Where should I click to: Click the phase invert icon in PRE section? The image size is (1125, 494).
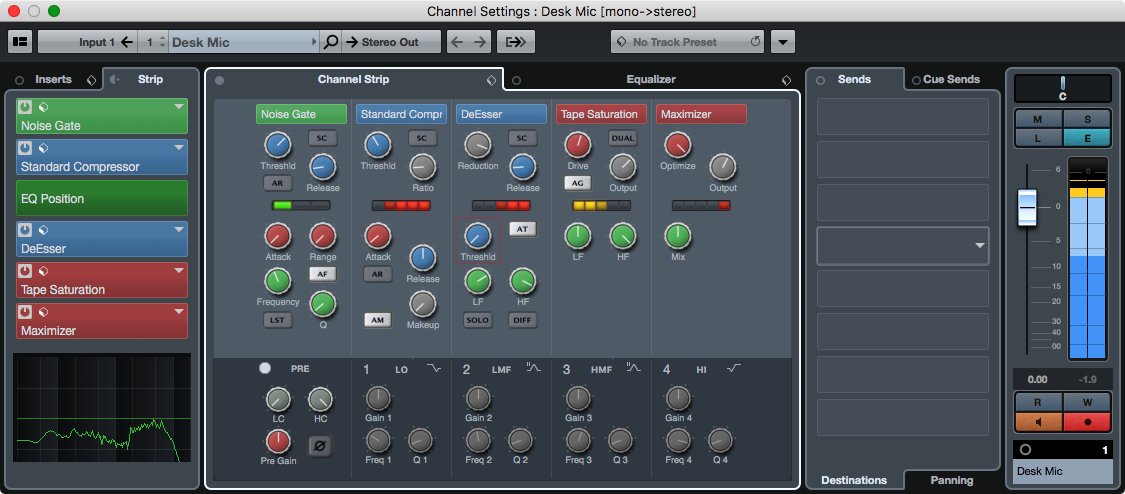322,442
